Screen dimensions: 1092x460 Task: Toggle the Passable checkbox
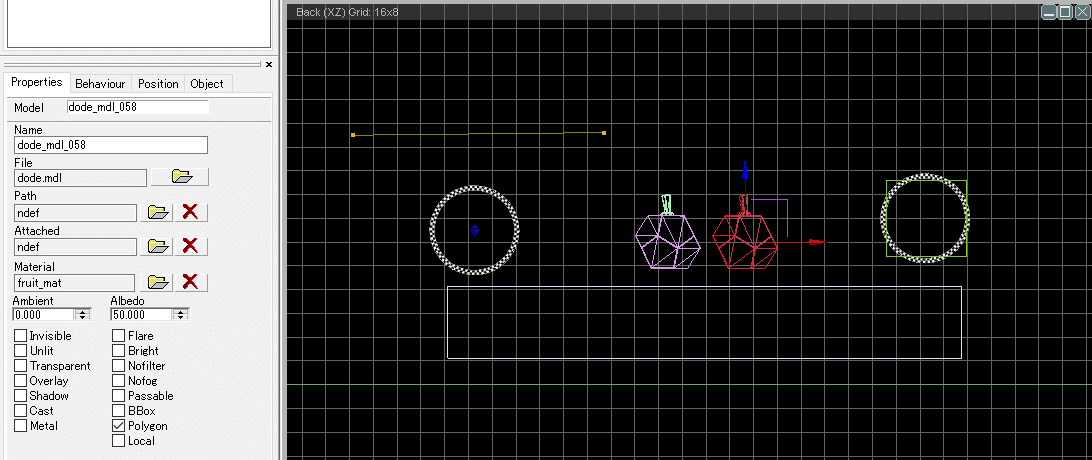point(118,396)
